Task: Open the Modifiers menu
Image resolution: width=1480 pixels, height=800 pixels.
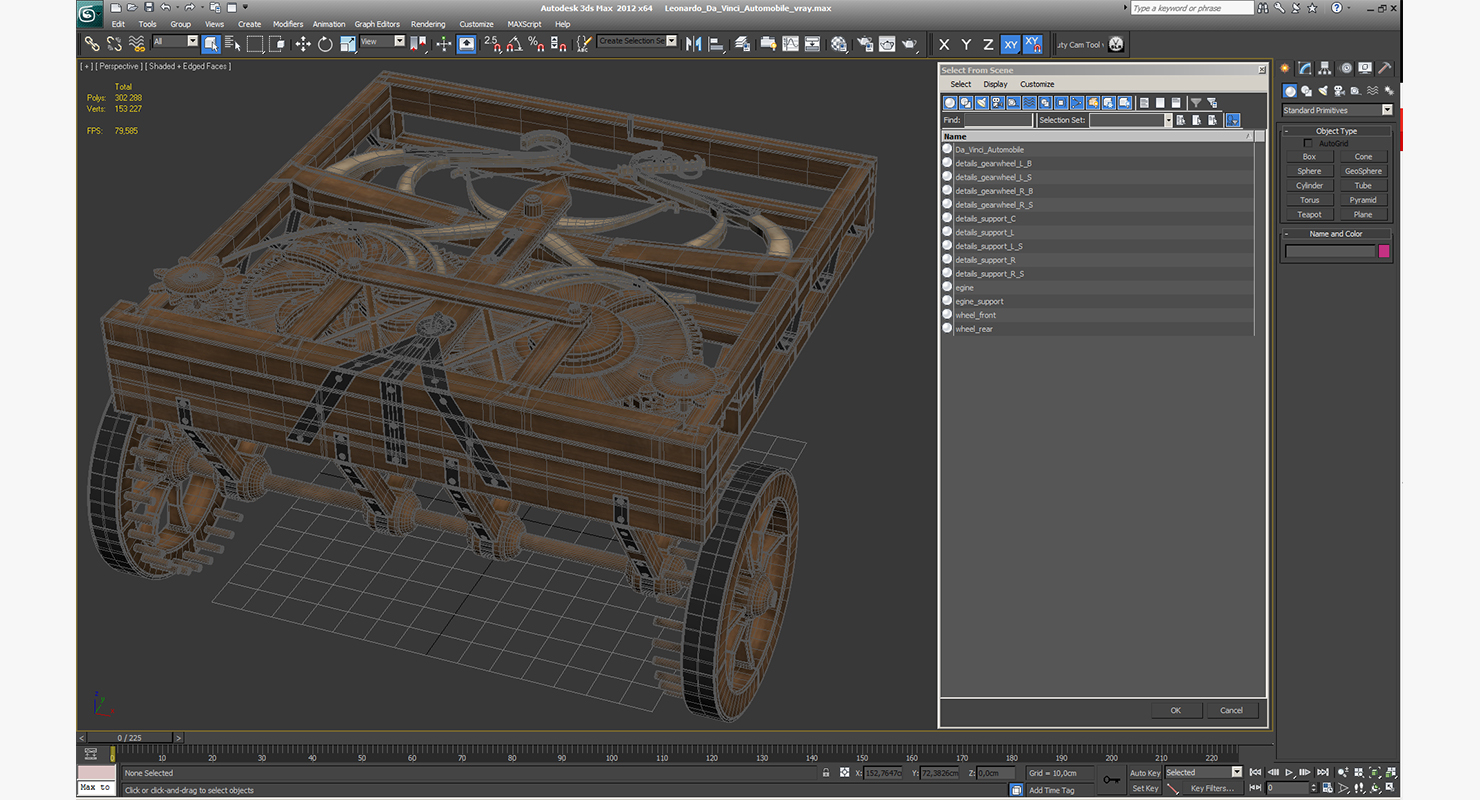Action: pyautogui.click(x=288, y=24)
